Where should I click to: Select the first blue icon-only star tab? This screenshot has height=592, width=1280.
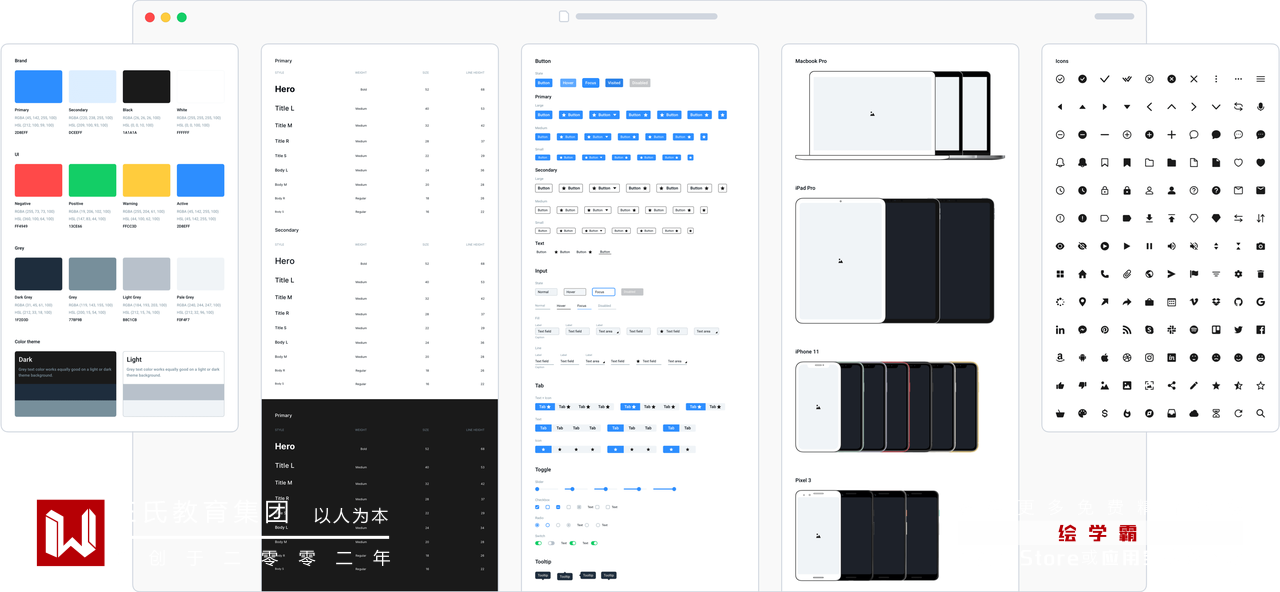point(544,449)
